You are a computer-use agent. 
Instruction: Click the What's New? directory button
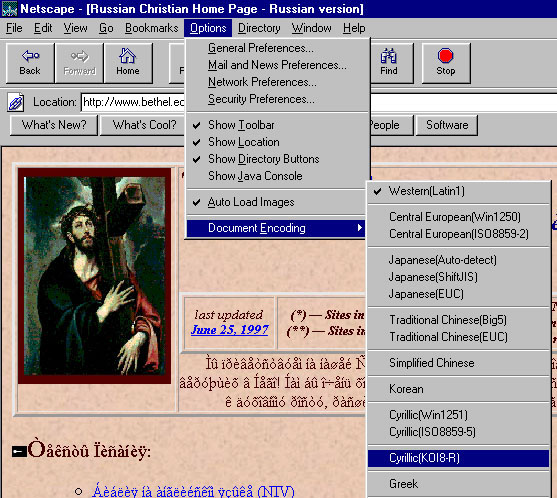[54, 125]
